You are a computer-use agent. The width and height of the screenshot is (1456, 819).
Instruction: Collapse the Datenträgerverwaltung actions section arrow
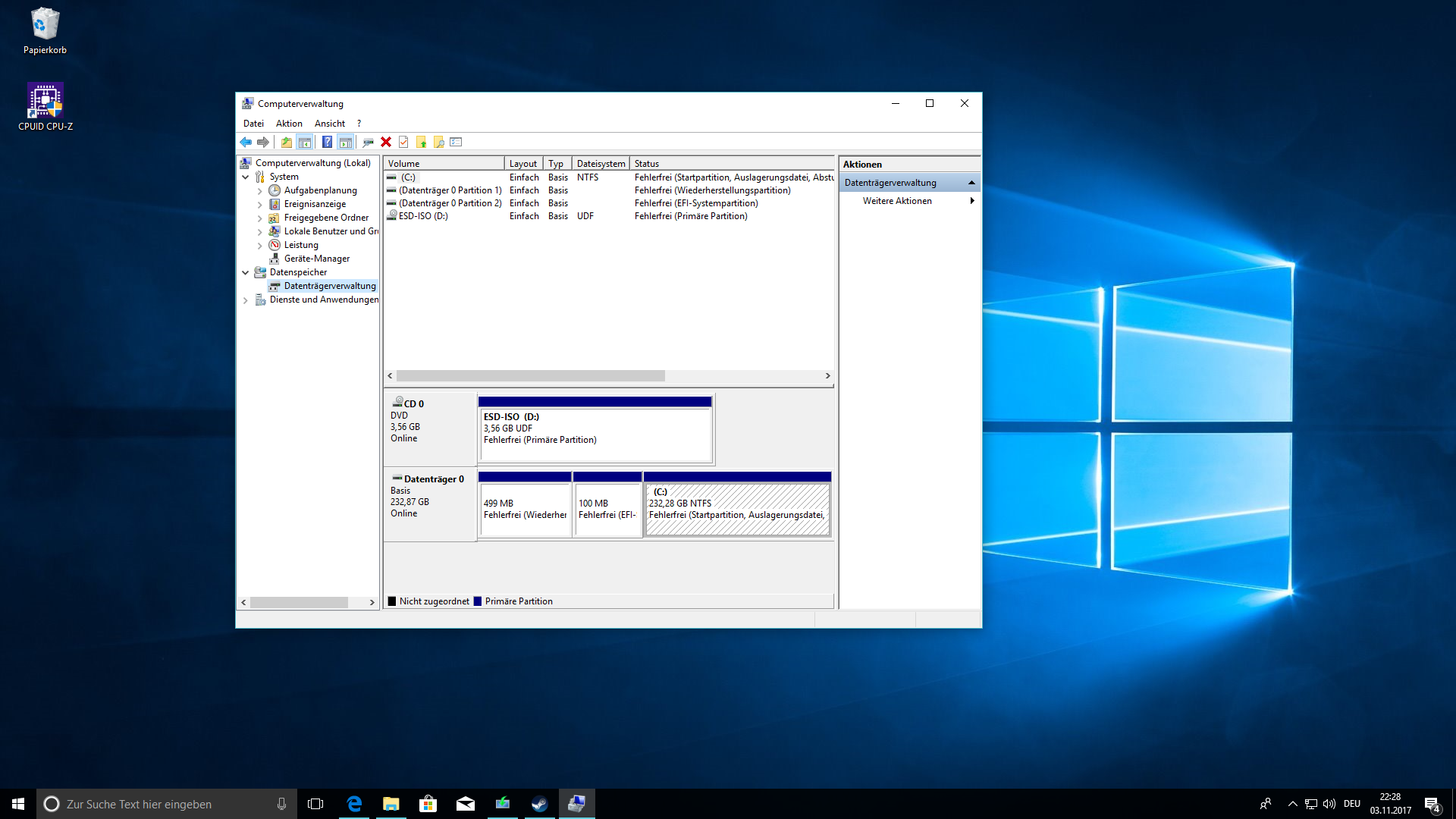coord(971,183)
